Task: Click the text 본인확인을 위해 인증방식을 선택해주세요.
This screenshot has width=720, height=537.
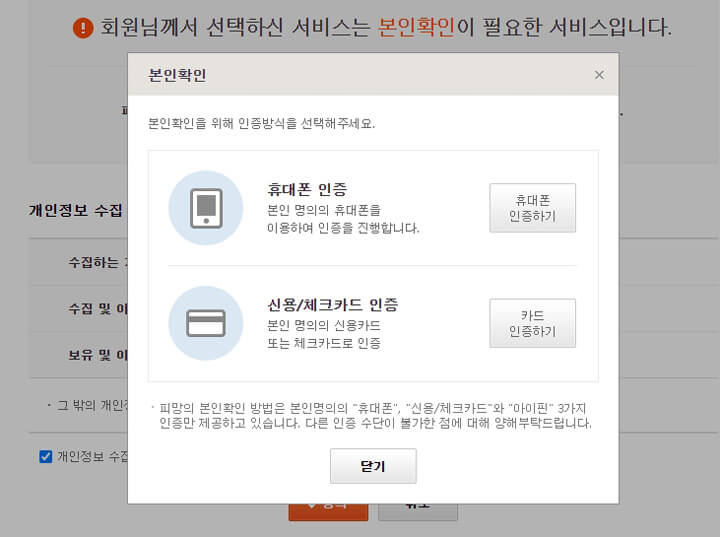Action: [261, 123]
